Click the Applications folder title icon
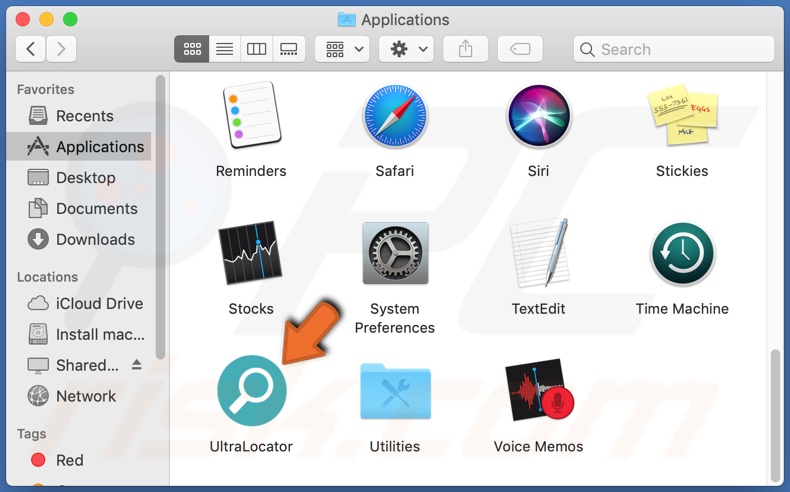This screenshot has width=790, height=492. tap(346, 20)
